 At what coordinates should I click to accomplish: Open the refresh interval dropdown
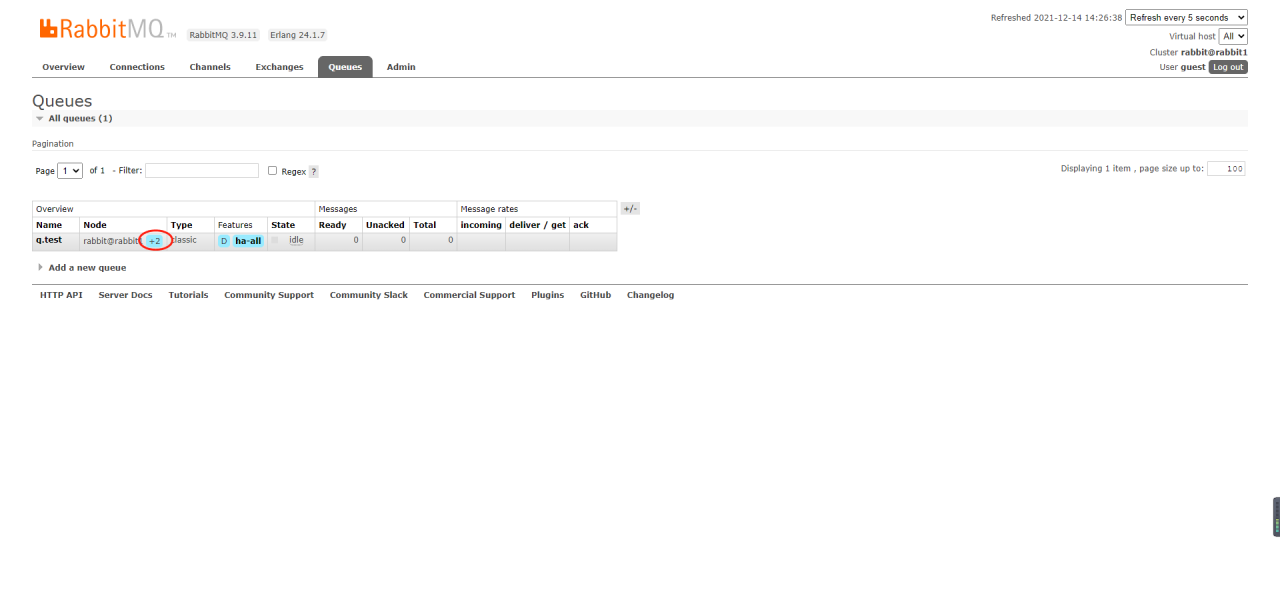coord(1186,18)
